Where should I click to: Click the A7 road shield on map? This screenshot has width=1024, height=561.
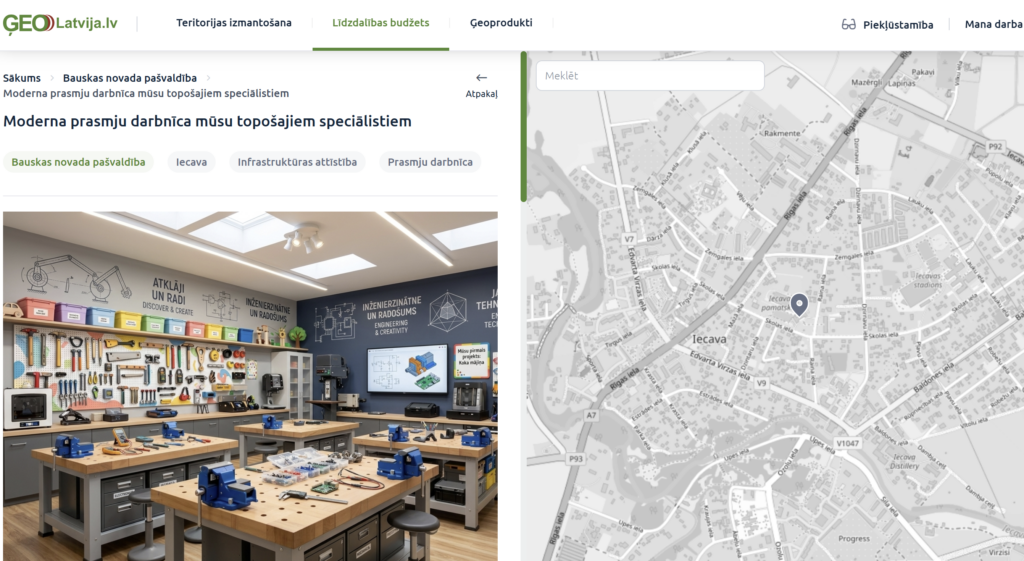[x=592, y=415]
